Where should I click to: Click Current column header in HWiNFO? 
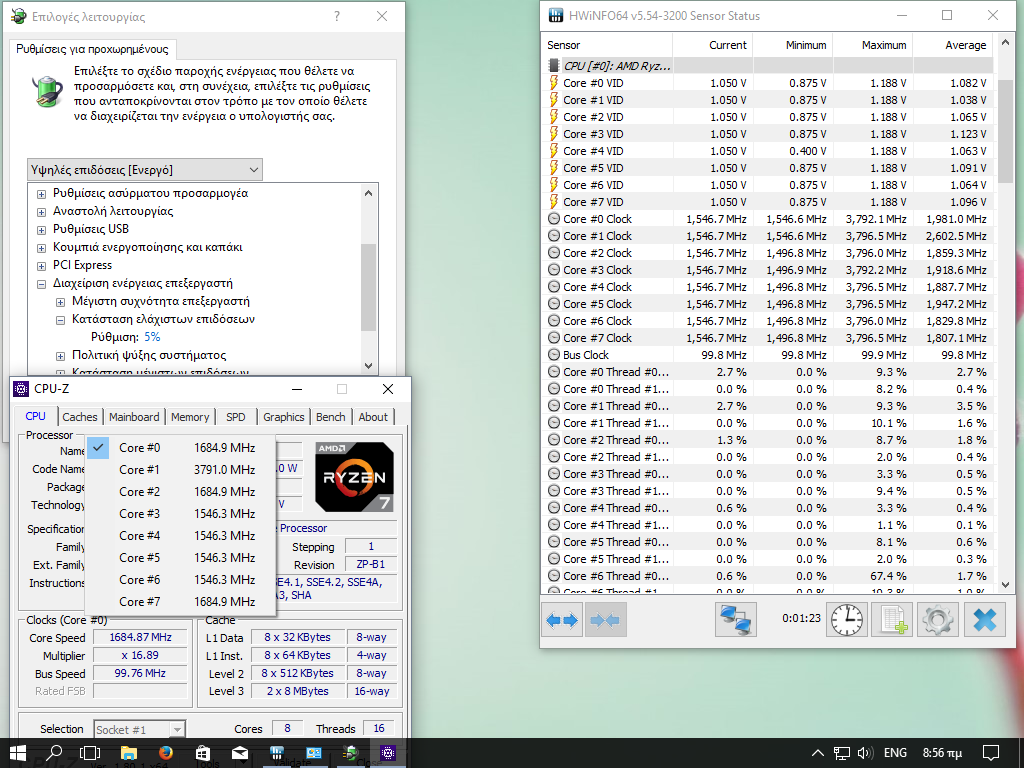(x=713, y=45)
